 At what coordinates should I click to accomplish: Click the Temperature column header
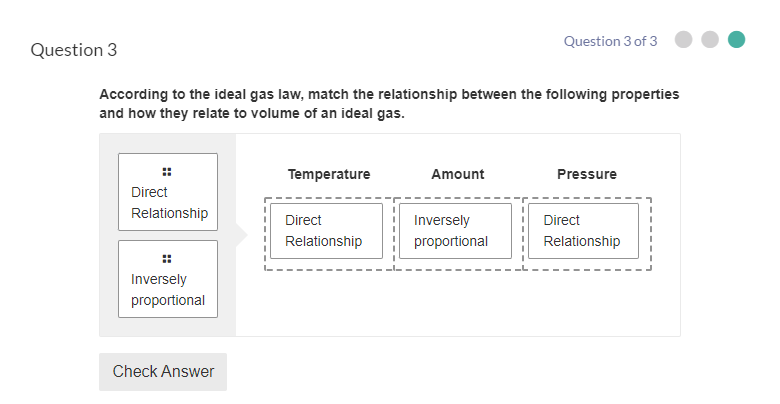click(329, 174)
